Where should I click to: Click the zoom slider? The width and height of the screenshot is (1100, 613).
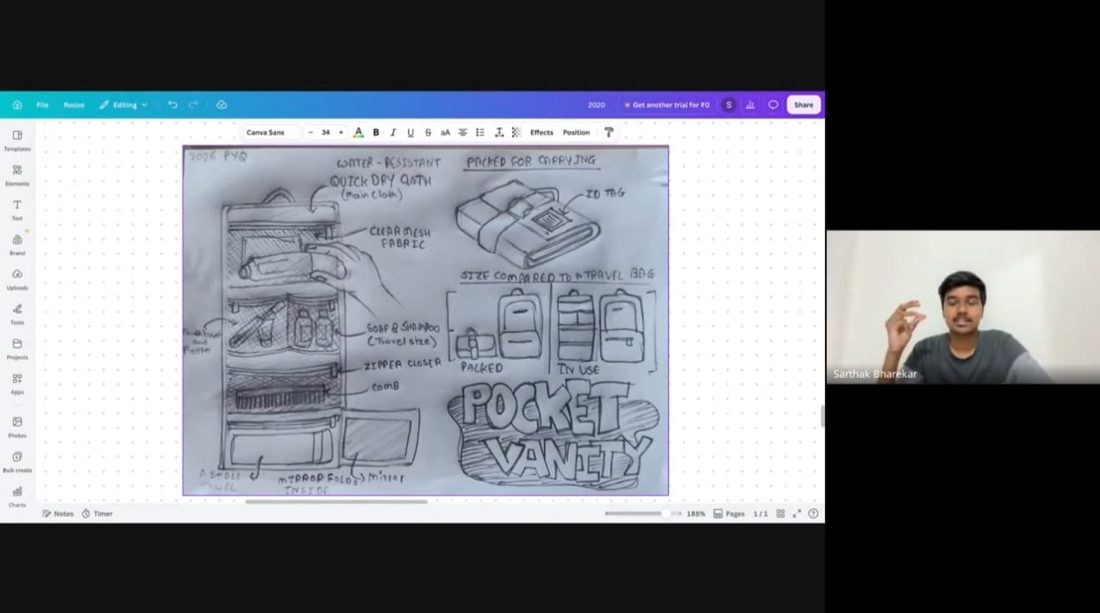click(643, 513)
